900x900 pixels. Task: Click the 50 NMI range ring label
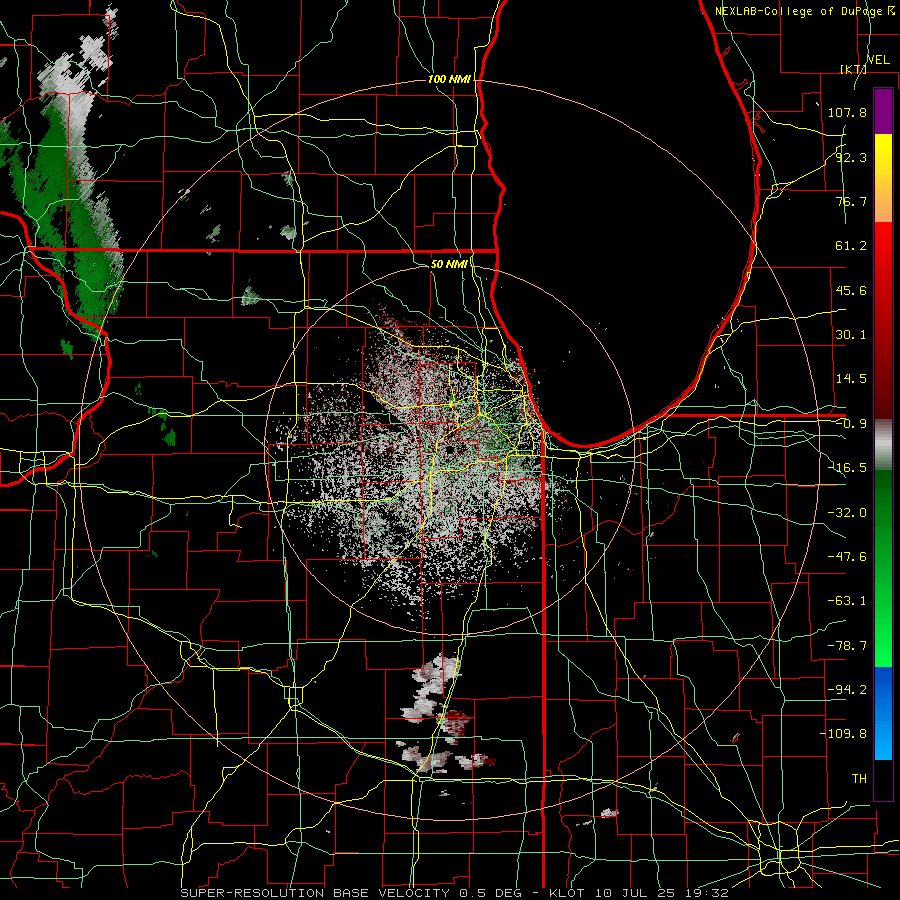[449, 264]
